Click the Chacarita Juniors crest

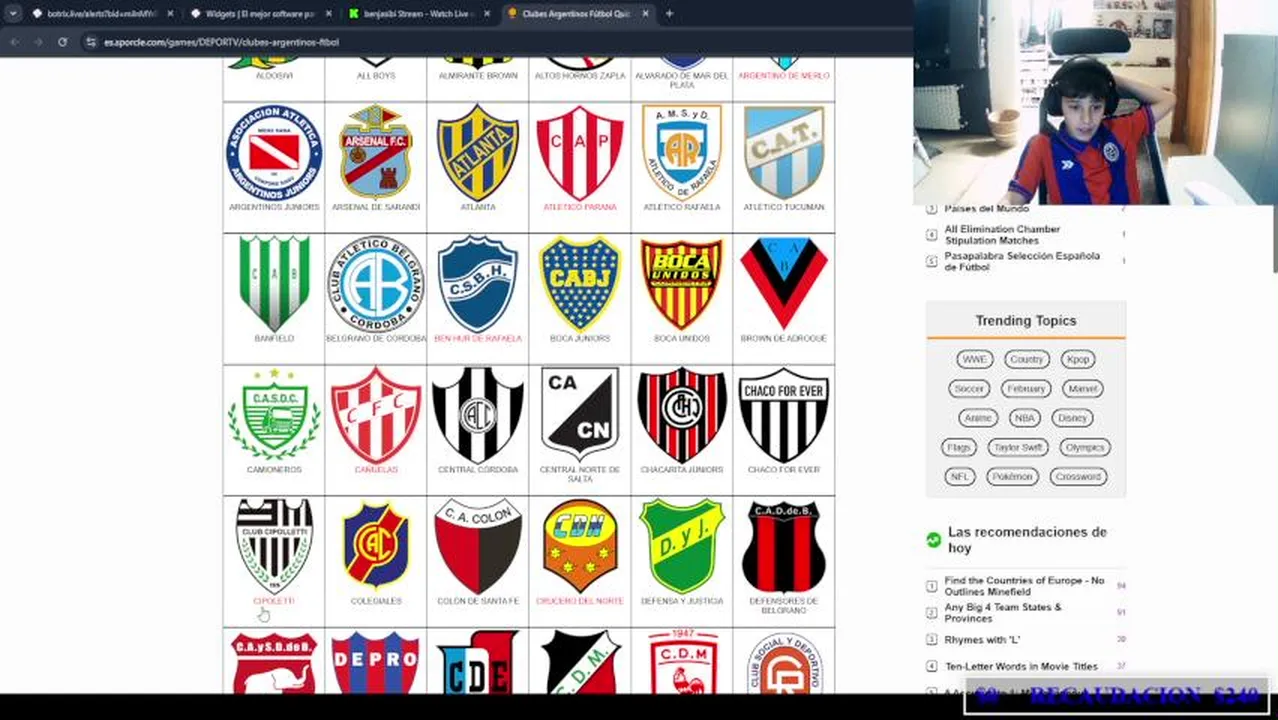pyautogui.click(x=682, y=415)
